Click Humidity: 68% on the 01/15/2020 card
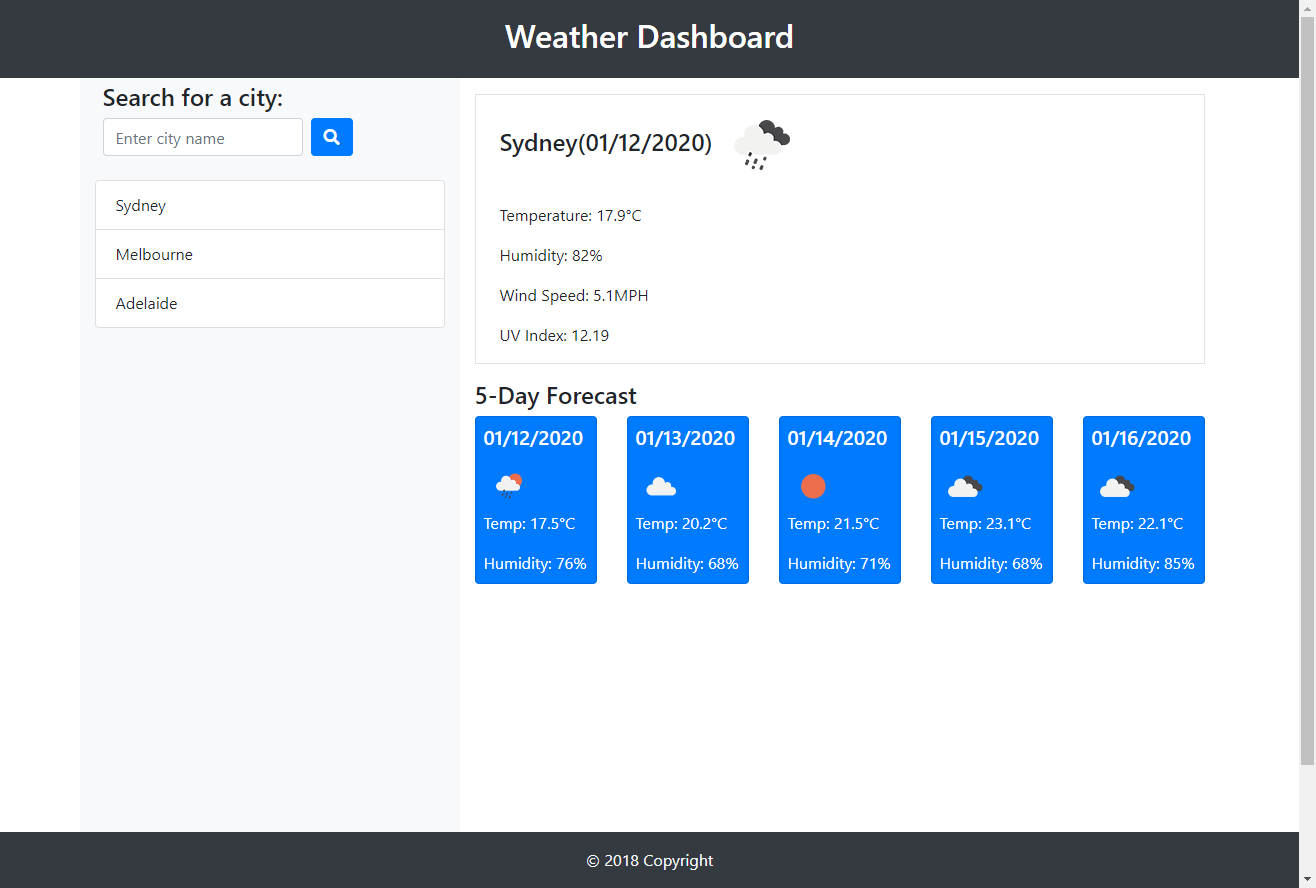 coord(991,563)
